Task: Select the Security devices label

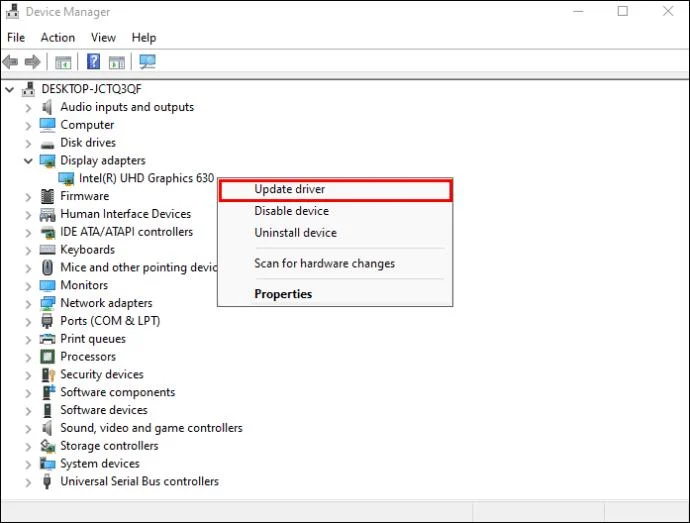Action: pyautogui.click(x=102, y=375)
